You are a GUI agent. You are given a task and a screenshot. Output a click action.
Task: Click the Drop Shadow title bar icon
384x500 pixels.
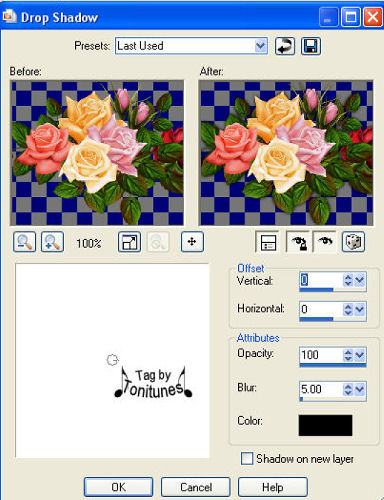[9, 17]
